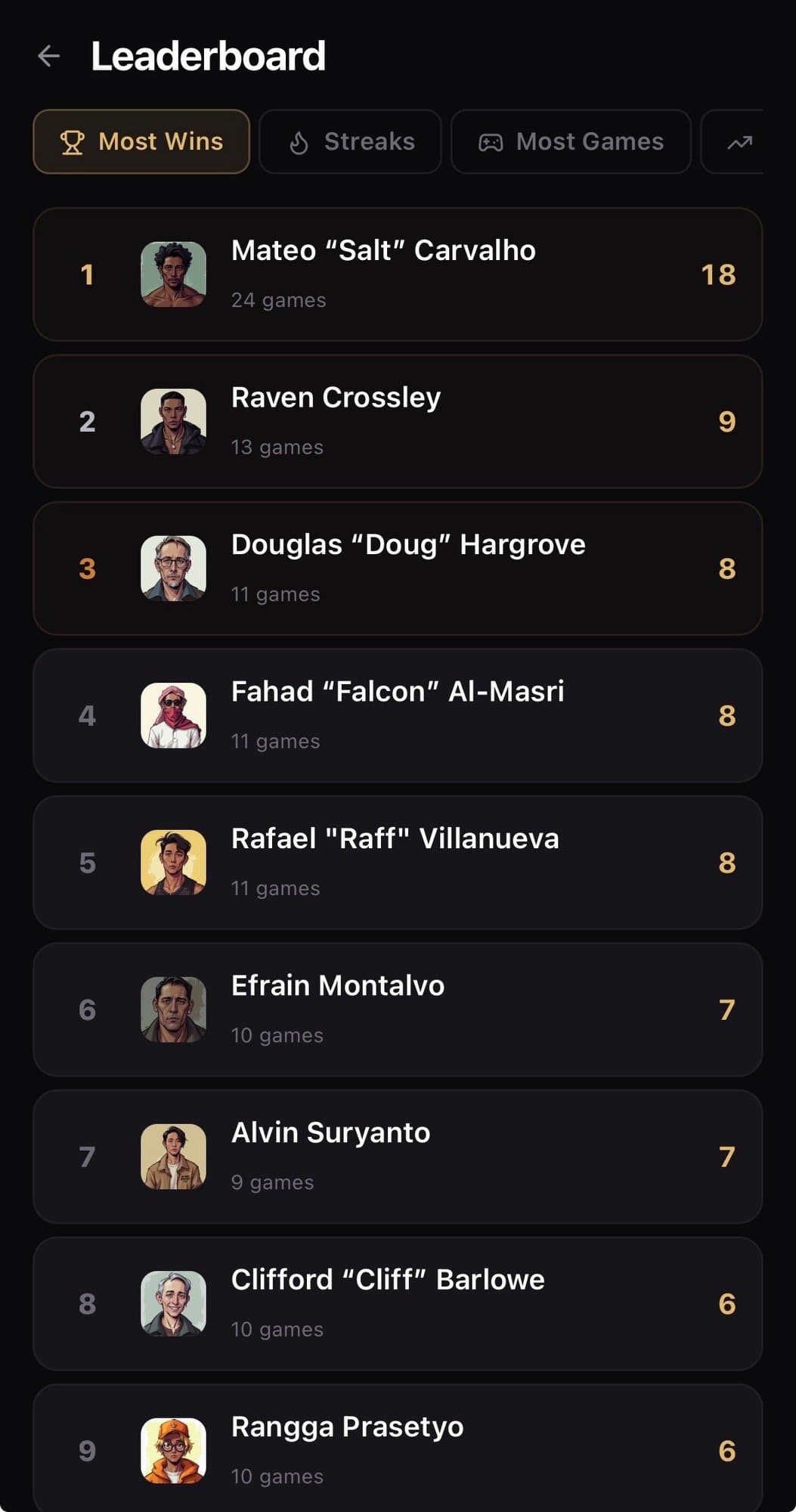Click Raven Crossley's profile picture
796x1512 pixels.
[x=173, y=421]
